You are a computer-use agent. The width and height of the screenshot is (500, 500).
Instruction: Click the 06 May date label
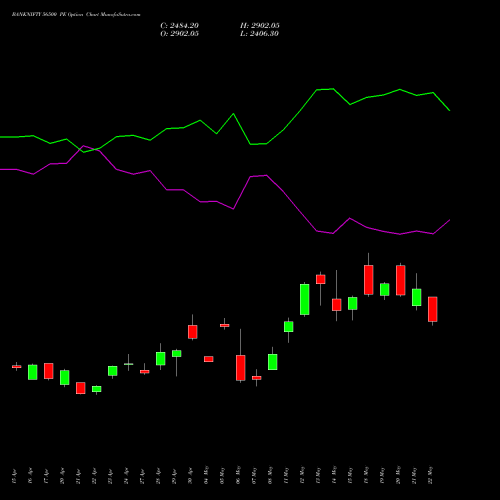click(x=238, y=475)
